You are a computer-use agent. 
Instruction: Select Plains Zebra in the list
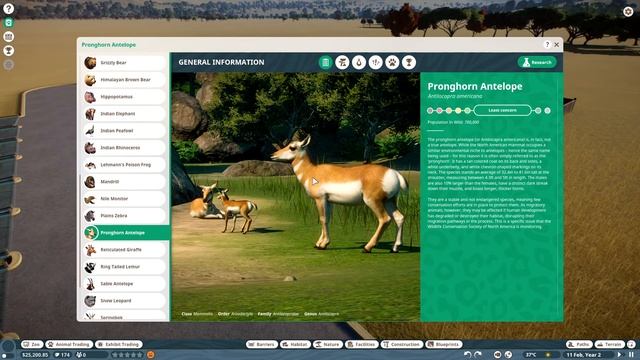coord(124,216)
